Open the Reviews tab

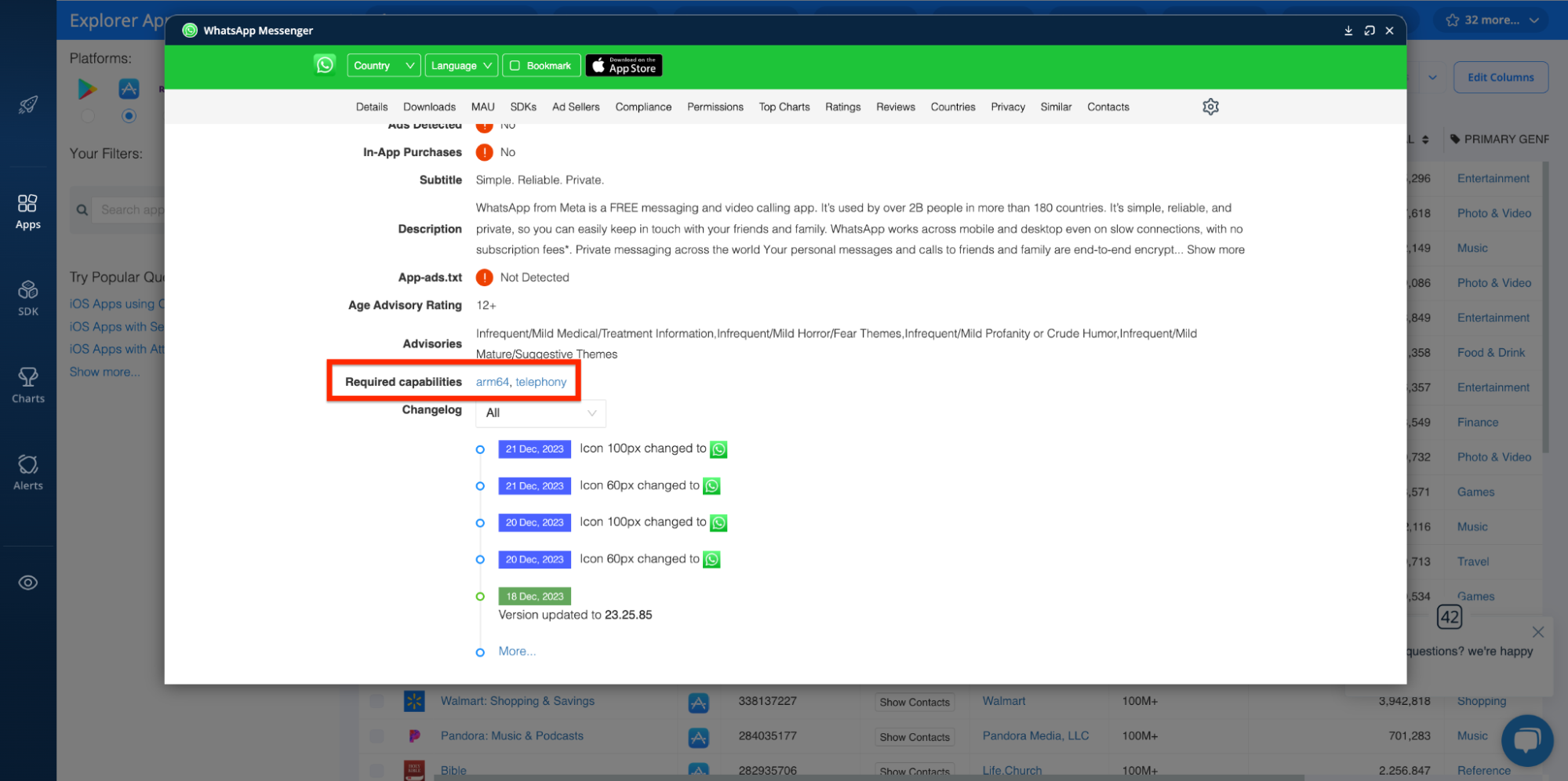point(895,107)
